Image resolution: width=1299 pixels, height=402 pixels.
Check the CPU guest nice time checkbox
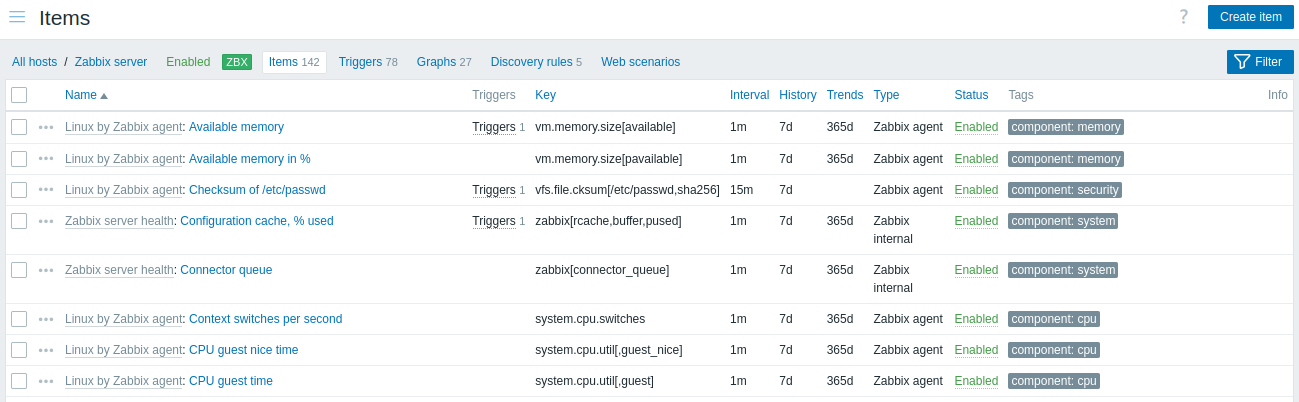pos(19,350)
